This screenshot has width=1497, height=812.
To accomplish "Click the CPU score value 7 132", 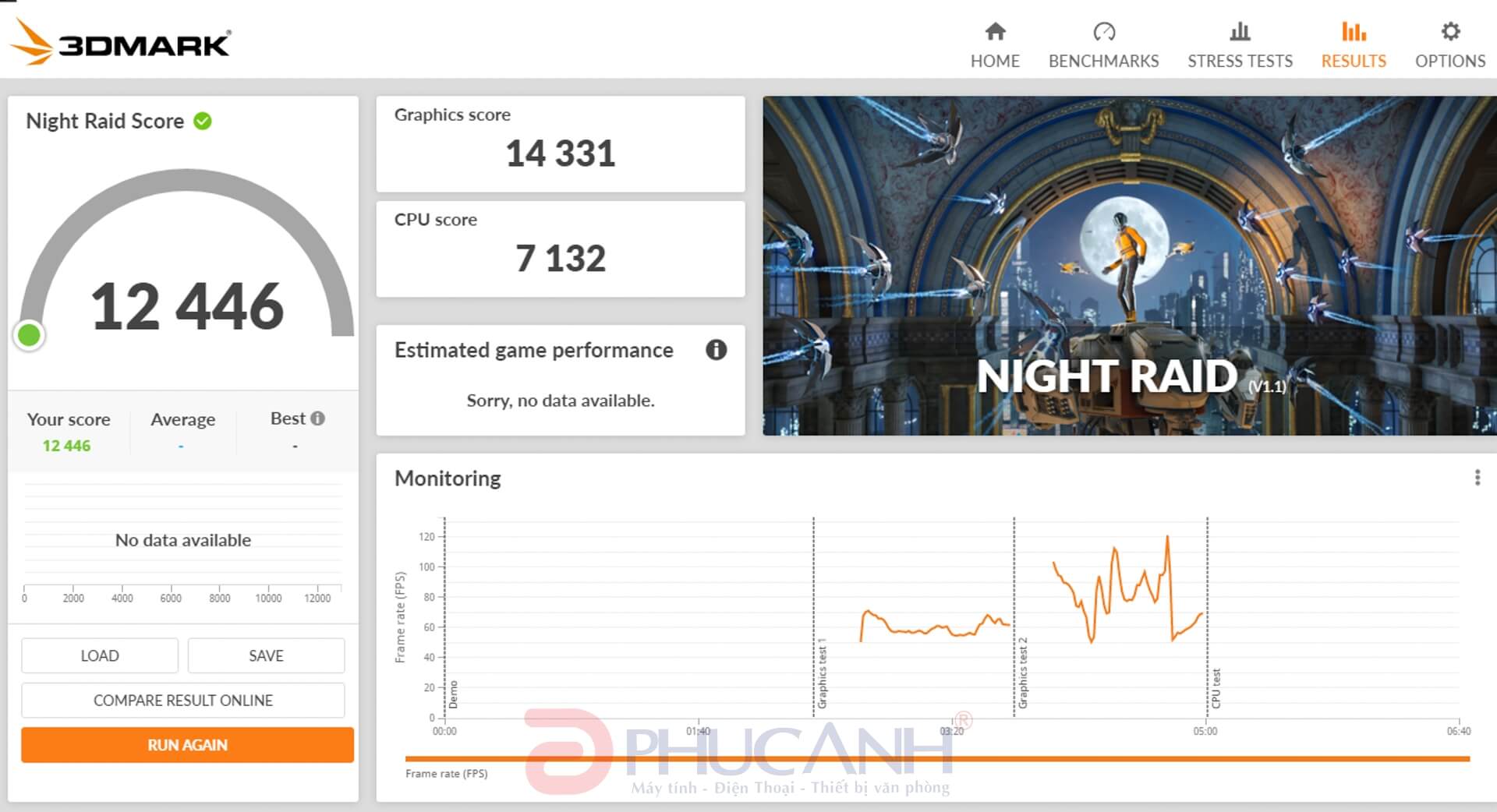I will 561,258.
